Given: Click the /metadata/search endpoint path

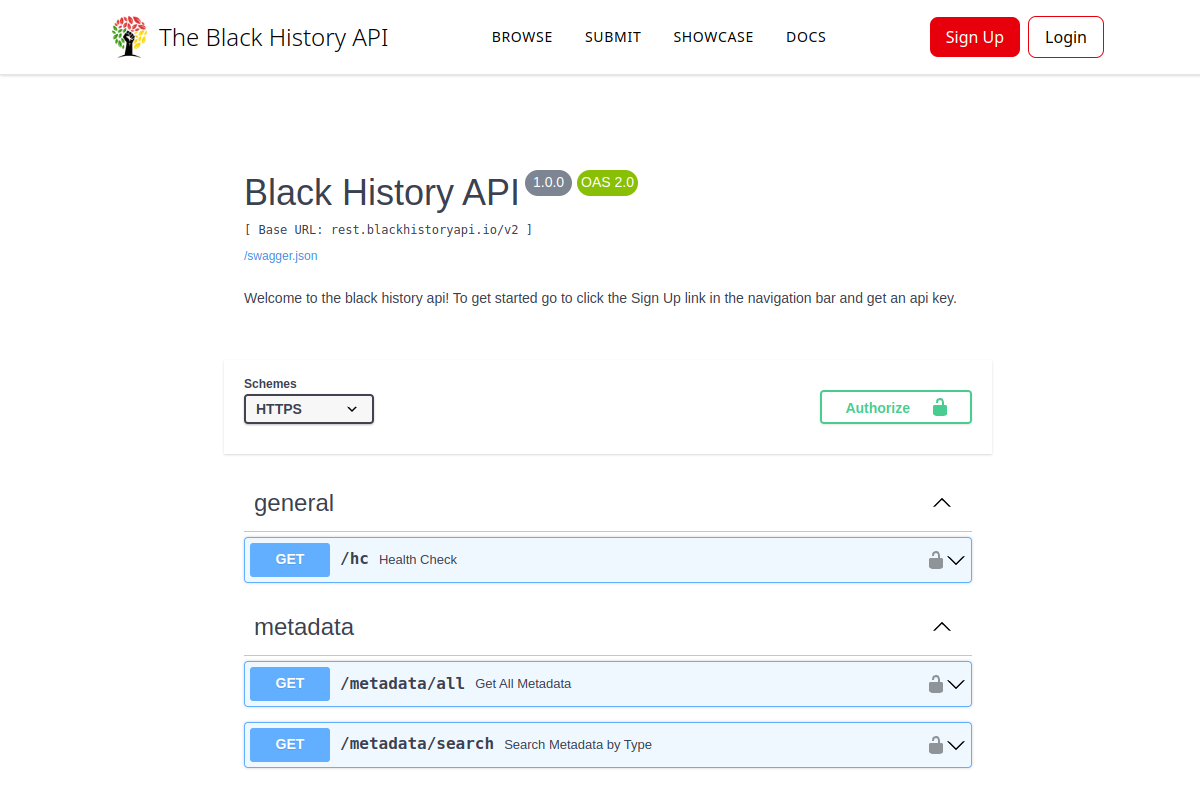Looking at the screenshot, I should [417, 744].
